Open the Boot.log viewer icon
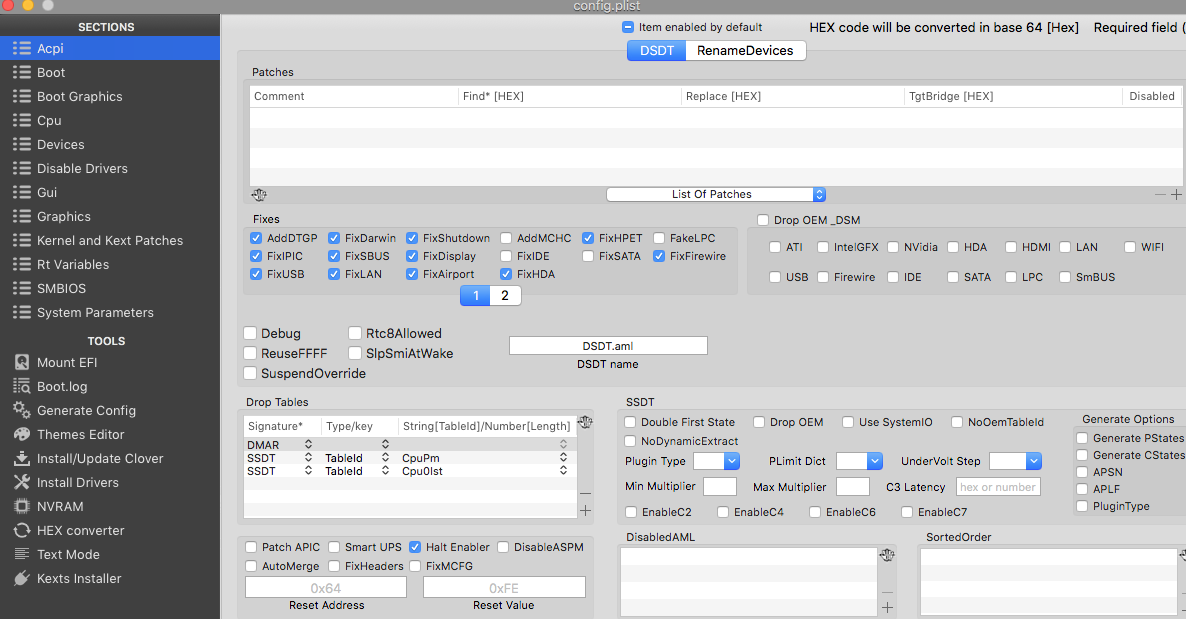This screenshot has width=1186, height=619. [22, 387]
